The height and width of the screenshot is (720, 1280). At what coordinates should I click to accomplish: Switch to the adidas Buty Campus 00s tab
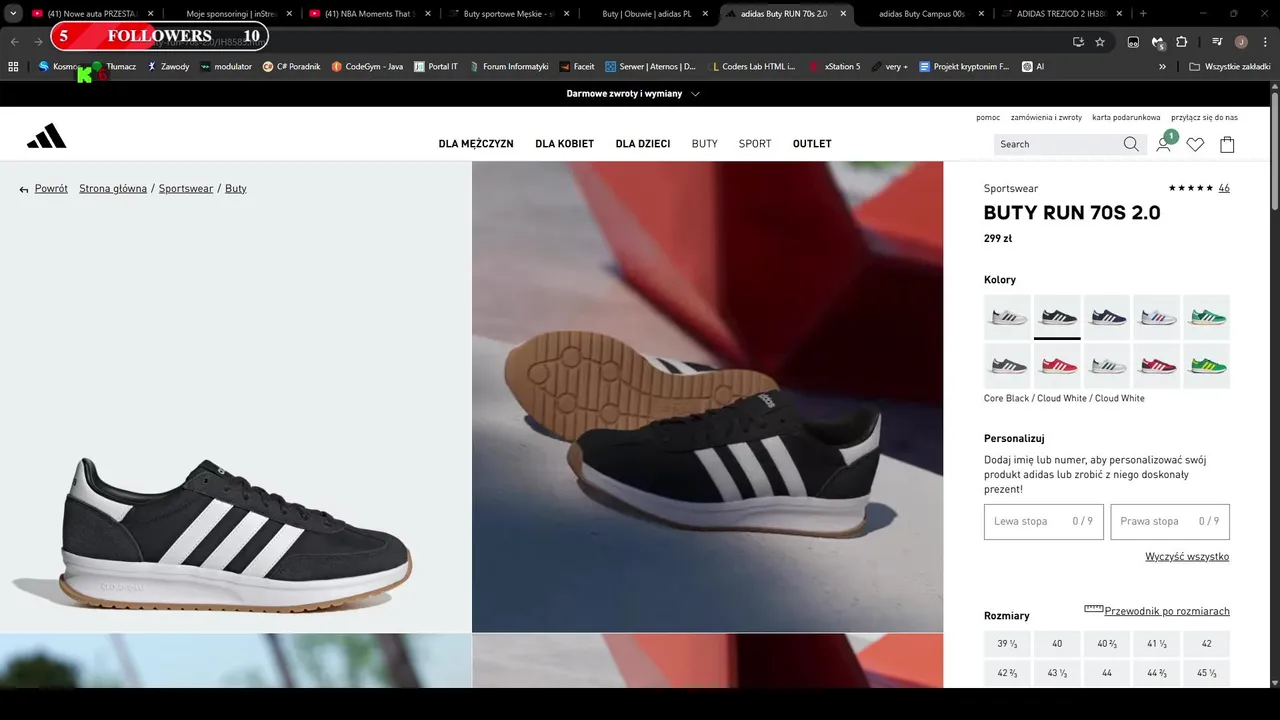(922, 14)
